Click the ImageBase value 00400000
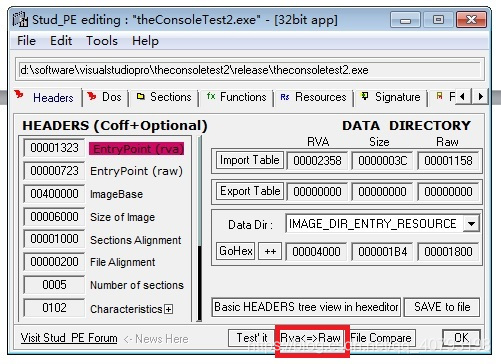 tap(54, 194)
